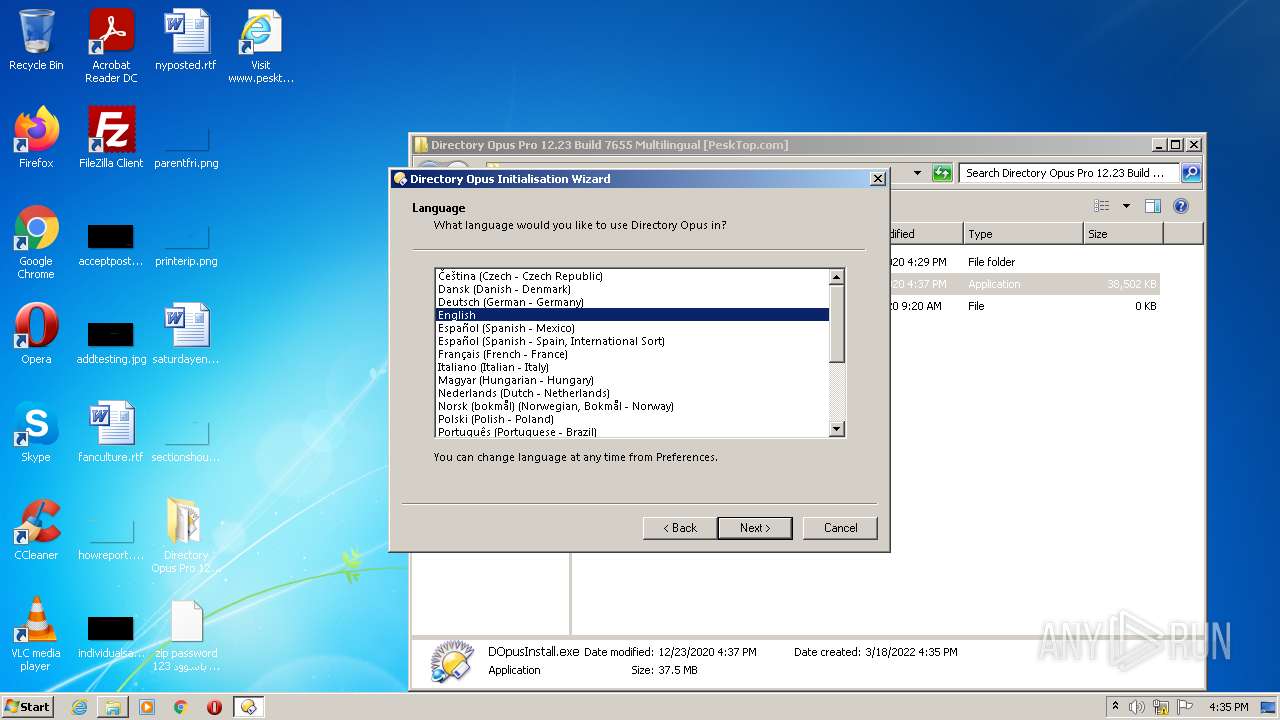
Task: Select Deutsch (German - Germany)
Action: point(632,302)
